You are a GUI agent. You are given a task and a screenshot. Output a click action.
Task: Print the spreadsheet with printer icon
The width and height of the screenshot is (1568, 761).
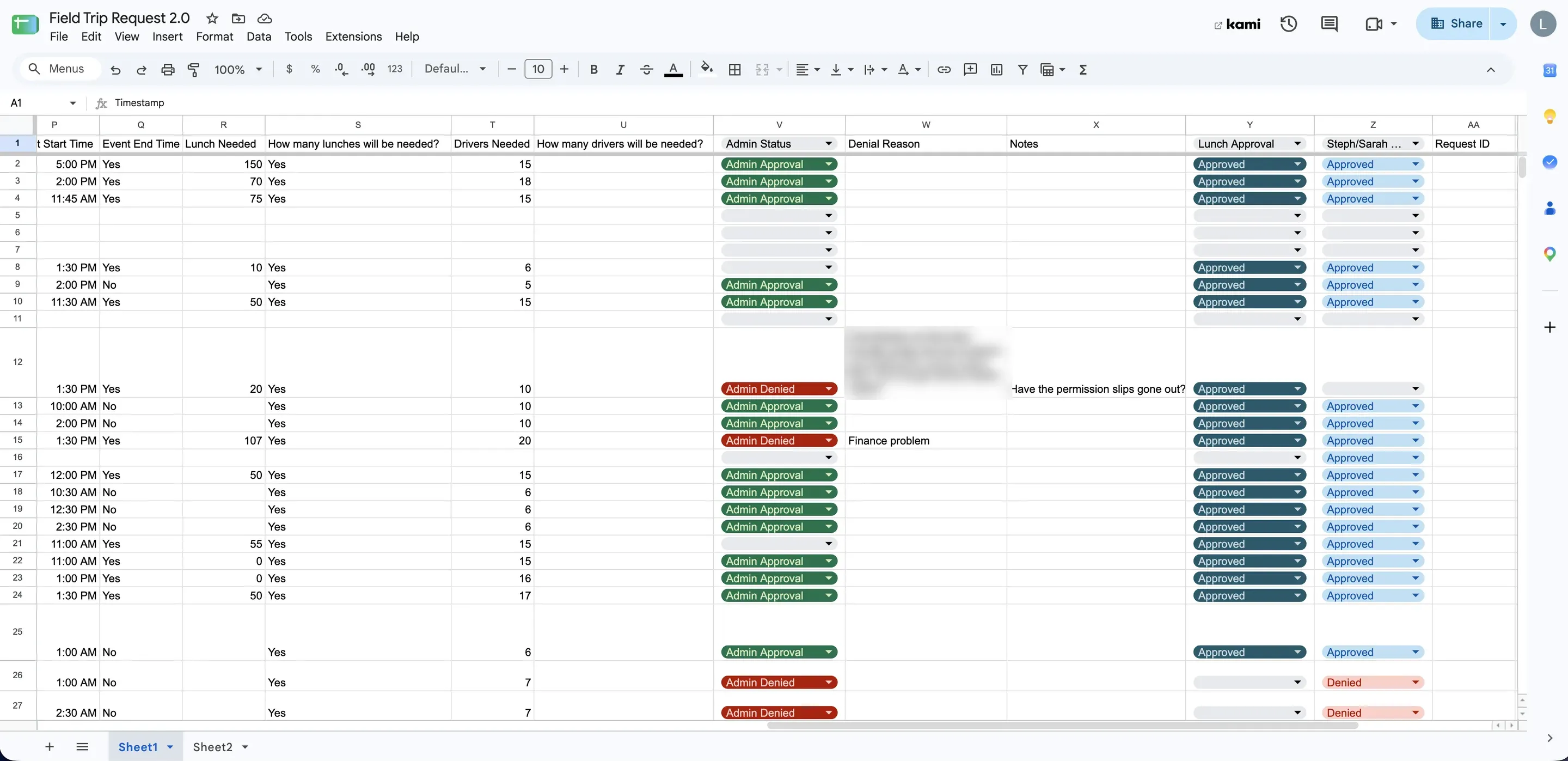(x=167, y=69)
